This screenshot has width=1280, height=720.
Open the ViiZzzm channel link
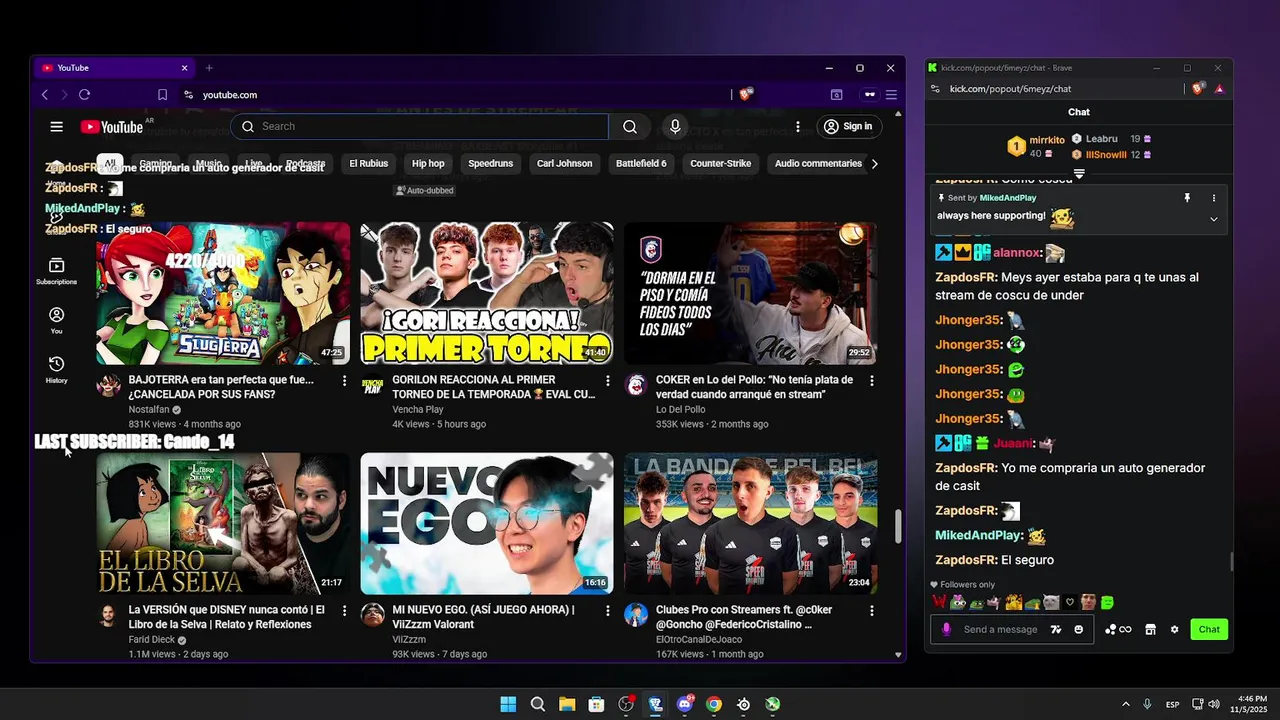(x=409, y=640)
